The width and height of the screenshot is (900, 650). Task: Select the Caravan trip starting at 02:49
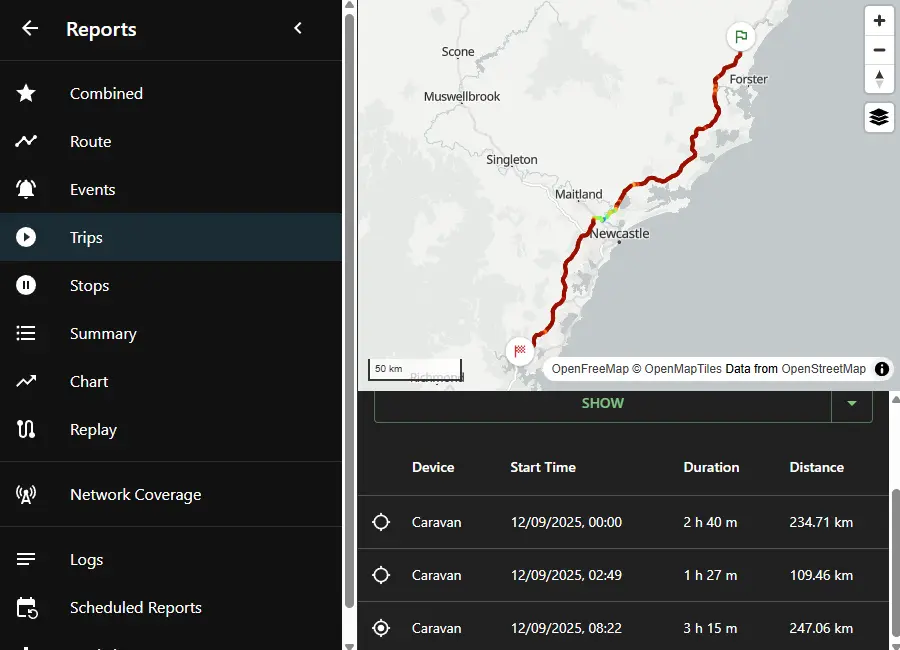381,575
